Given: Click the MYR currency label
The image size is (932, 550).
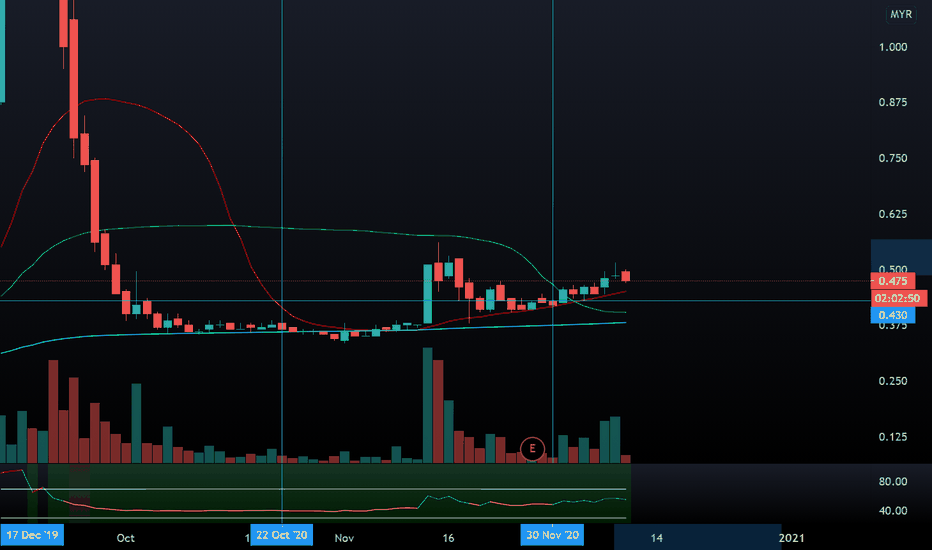Looking at the screenshot, I should 900,14.
